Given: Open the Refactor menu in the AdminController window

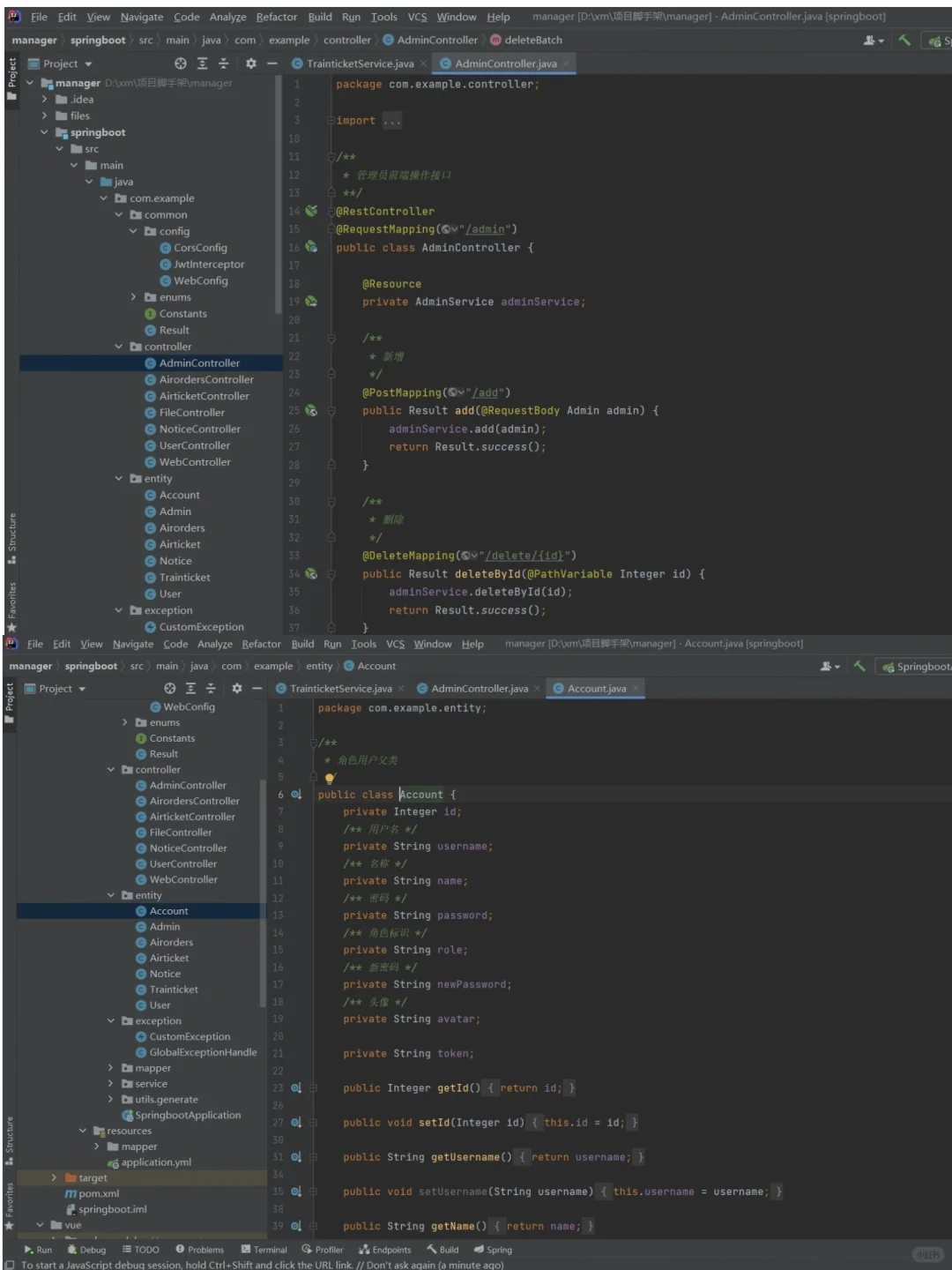Looking at the screenshot, I should click(x=277, y=17).
